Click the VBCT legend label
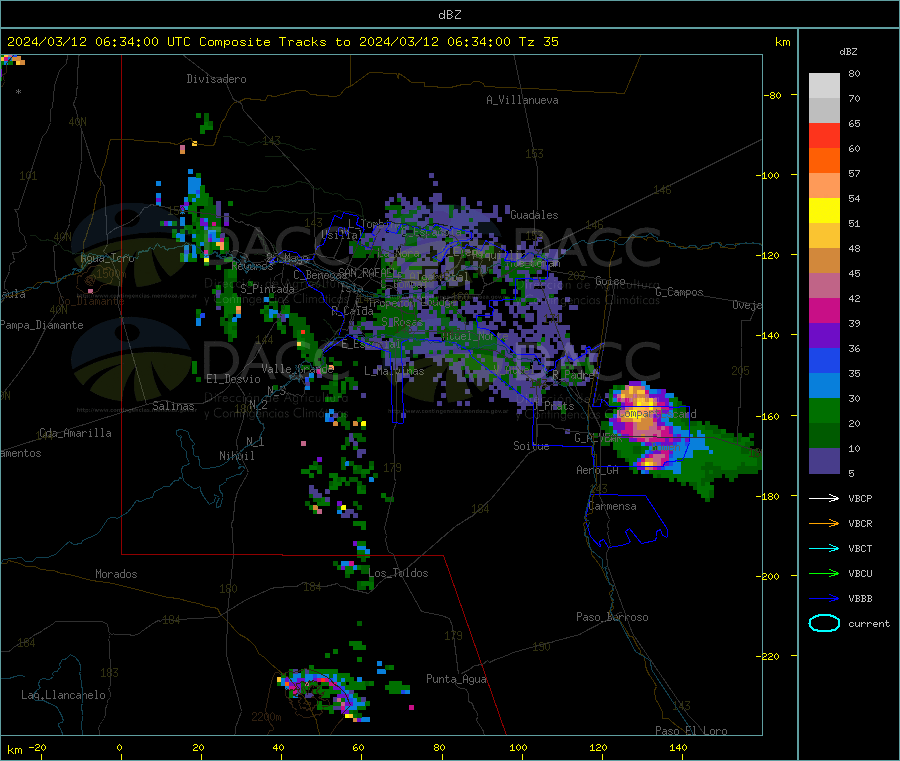Image resolution: width=900 pixels, height=761 pixels. [x=860, y=549]
